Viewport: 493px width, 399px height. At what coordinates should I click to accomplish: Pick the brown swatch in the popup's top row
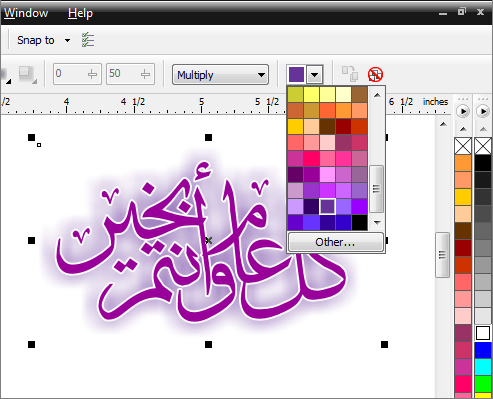tap(360, 95)
